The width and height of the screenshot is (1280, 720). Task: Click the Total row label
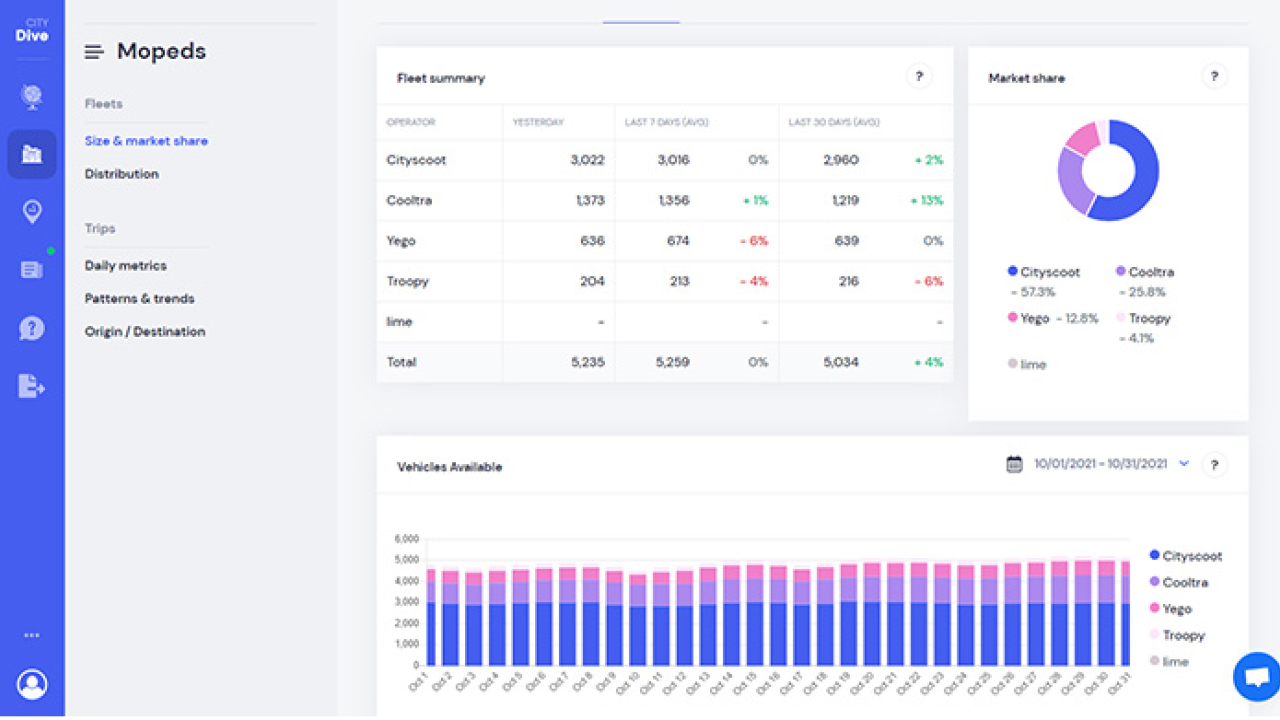click(402, 362)
